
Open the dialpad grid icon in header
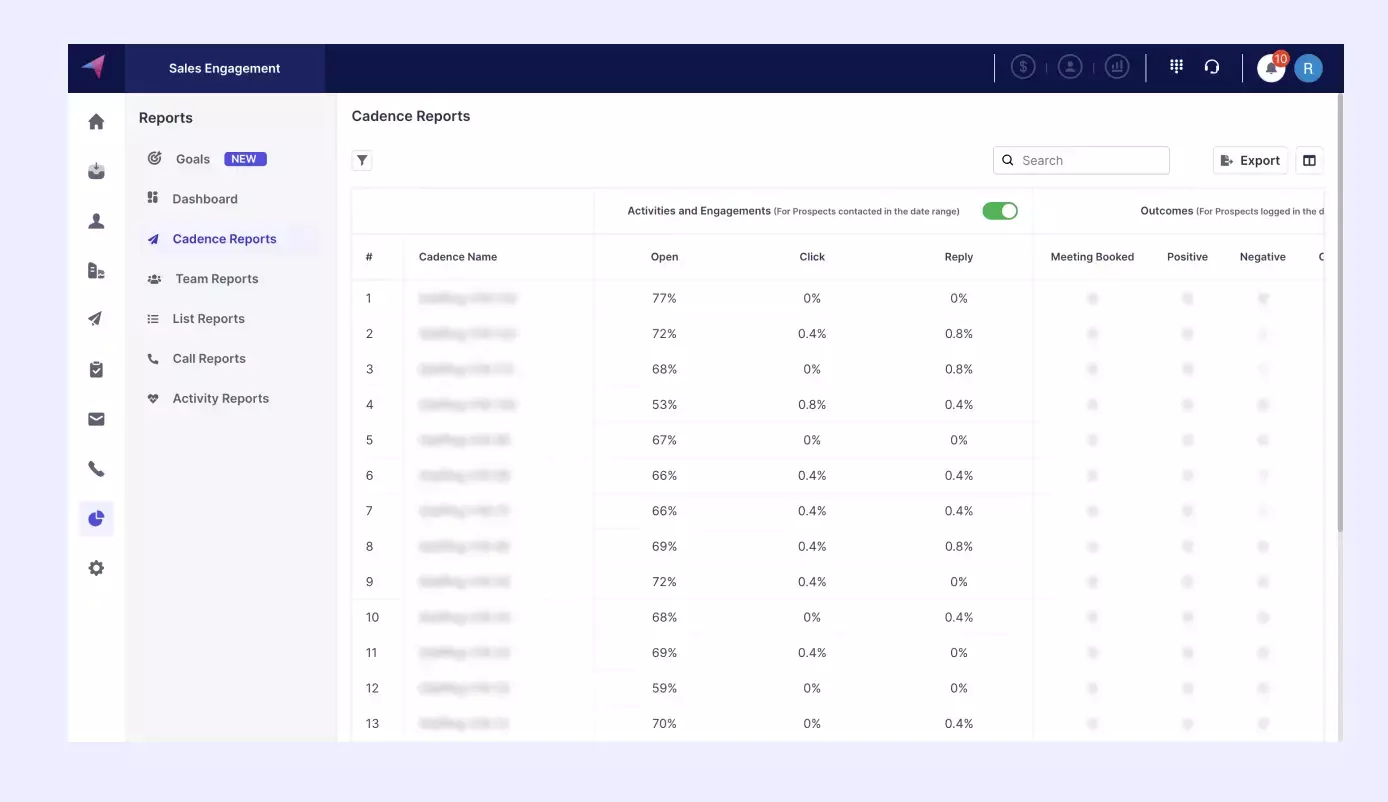pyautogui.click(x=1176, y=67)
